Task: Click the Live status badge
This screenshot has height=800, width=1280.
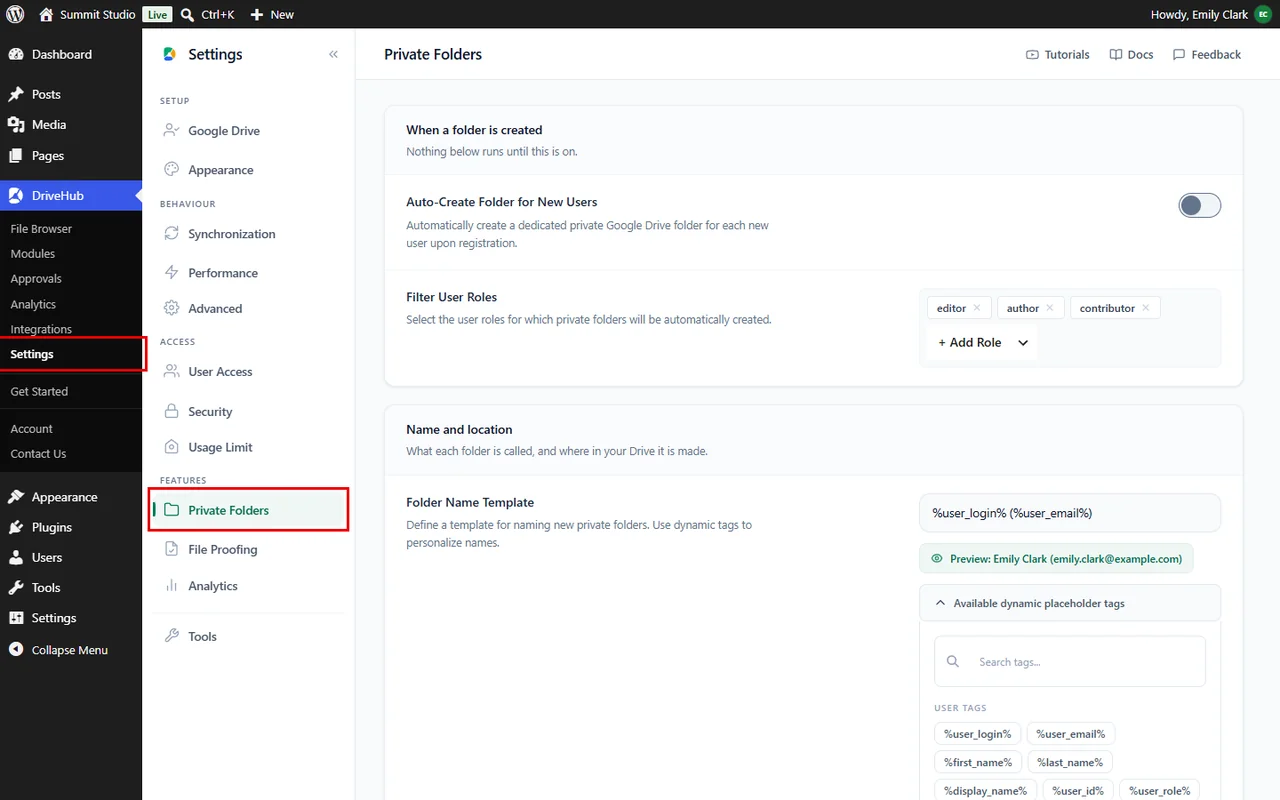Action: click(x=157, y=14)
